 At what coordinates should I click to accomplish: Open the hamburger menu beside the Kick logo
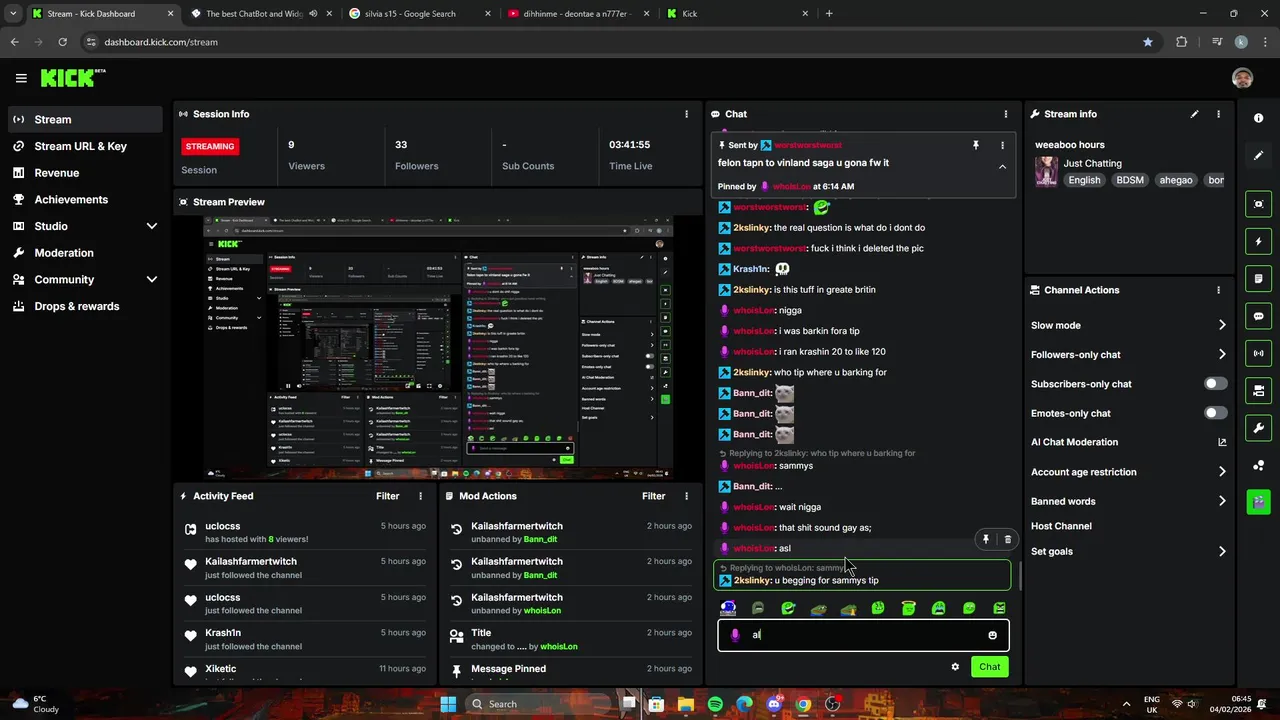click(x=21, y=78)
